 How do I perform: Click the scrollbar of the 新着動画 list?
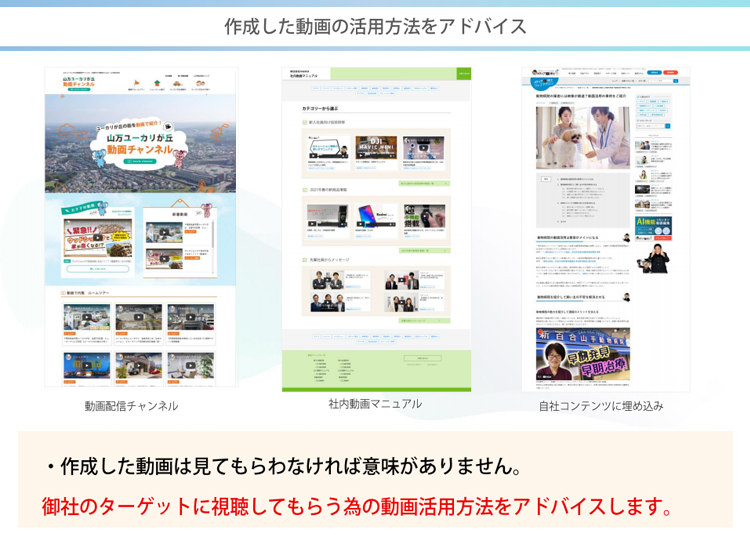point(213,246)
